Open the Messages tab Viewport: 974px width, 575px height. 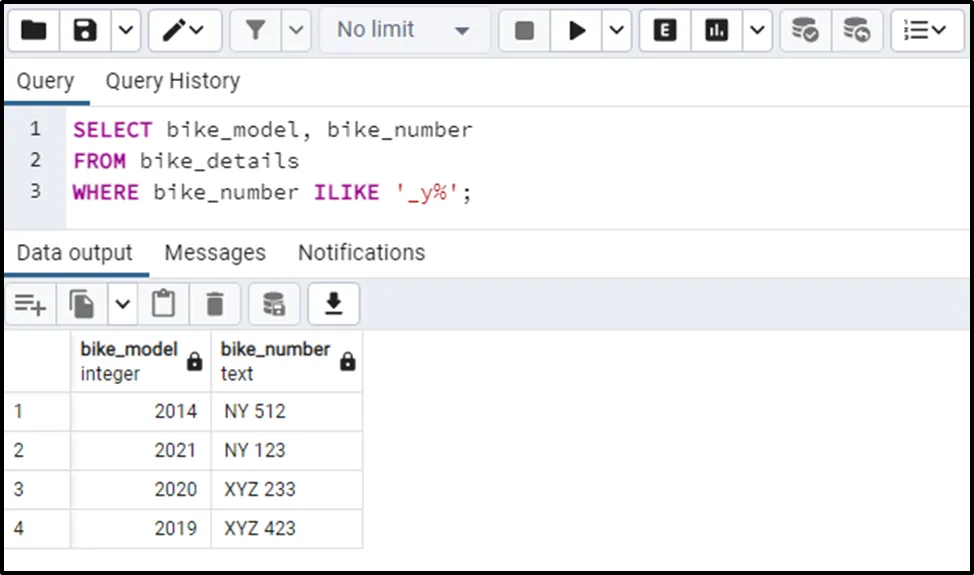point(215,253)
